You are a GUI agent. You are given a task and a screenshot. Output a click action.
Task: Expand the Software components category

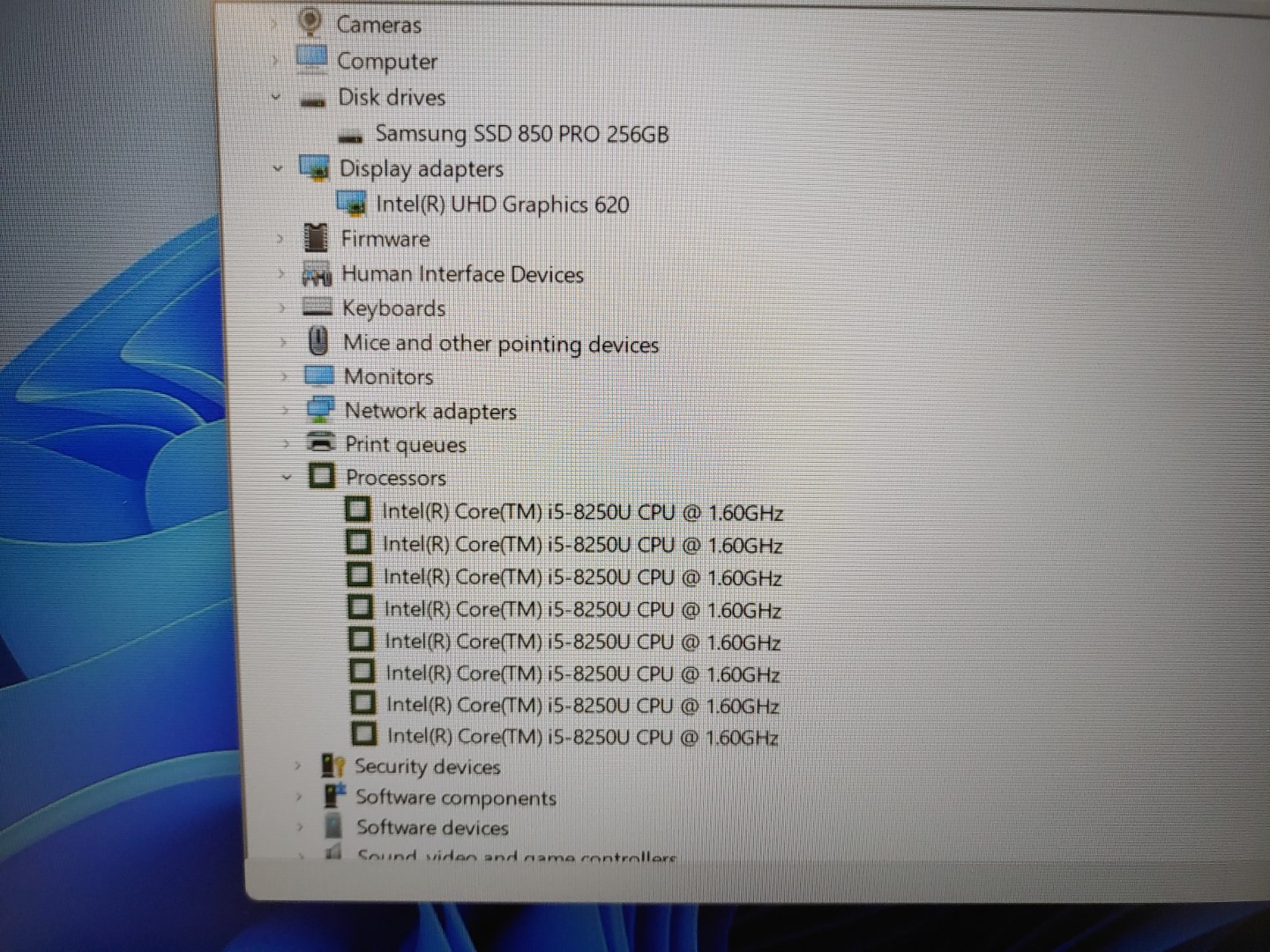coord(299,797)
